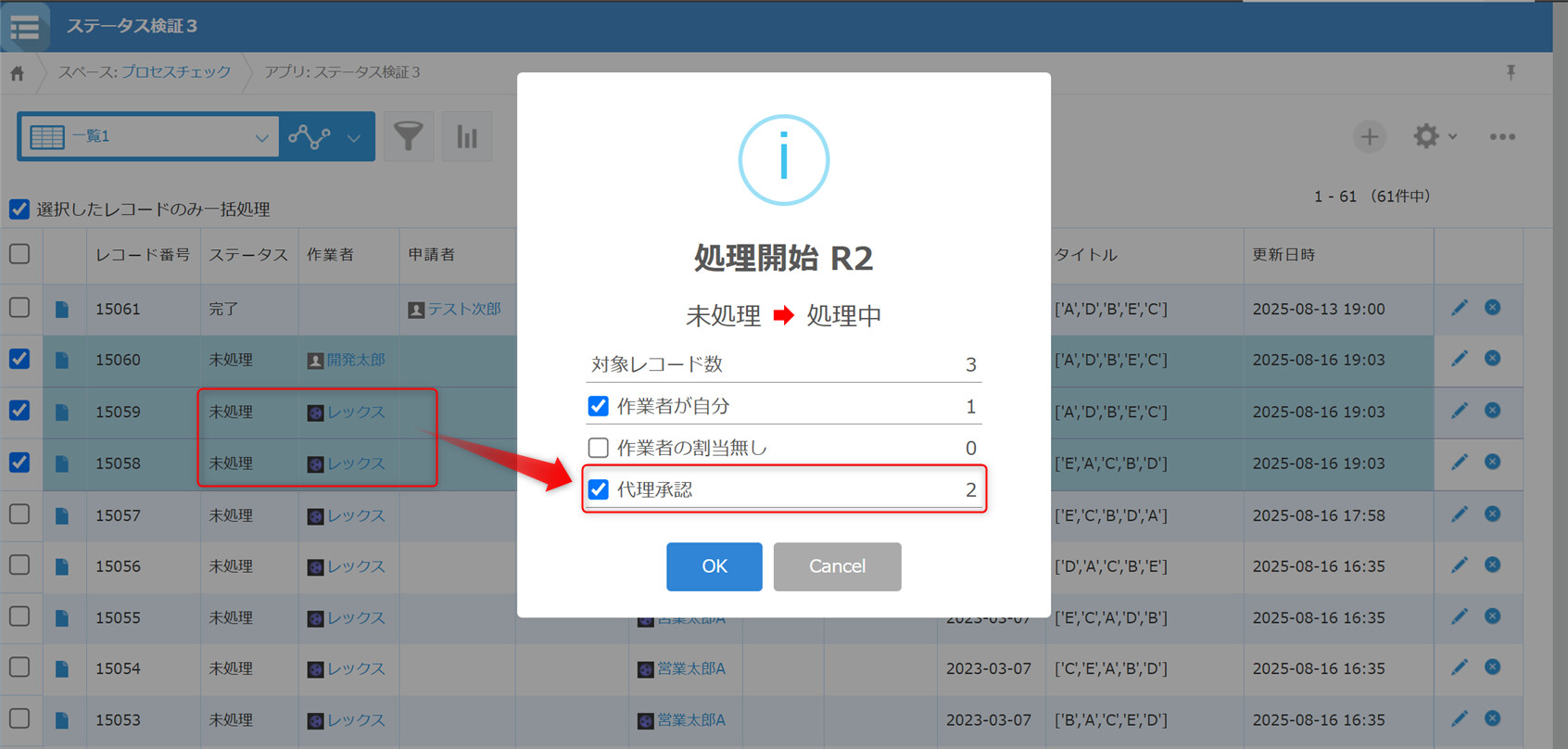Toggle 選択したレコードのみ一括処理 checkbox
Image resolution: width=1568 pixels, height=749 pixels.
(x=19, y=209)
